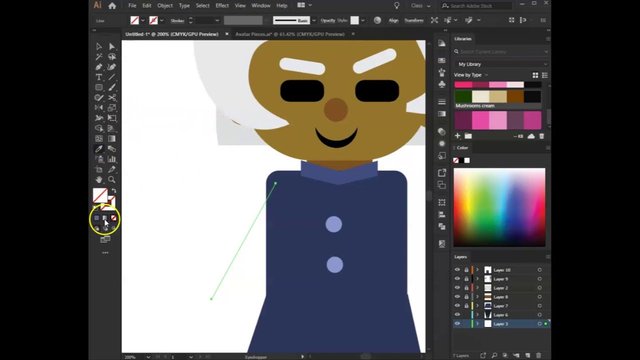This screenshot has height=360, width=640.
Task: Select the Type tool
Action: 99,77
